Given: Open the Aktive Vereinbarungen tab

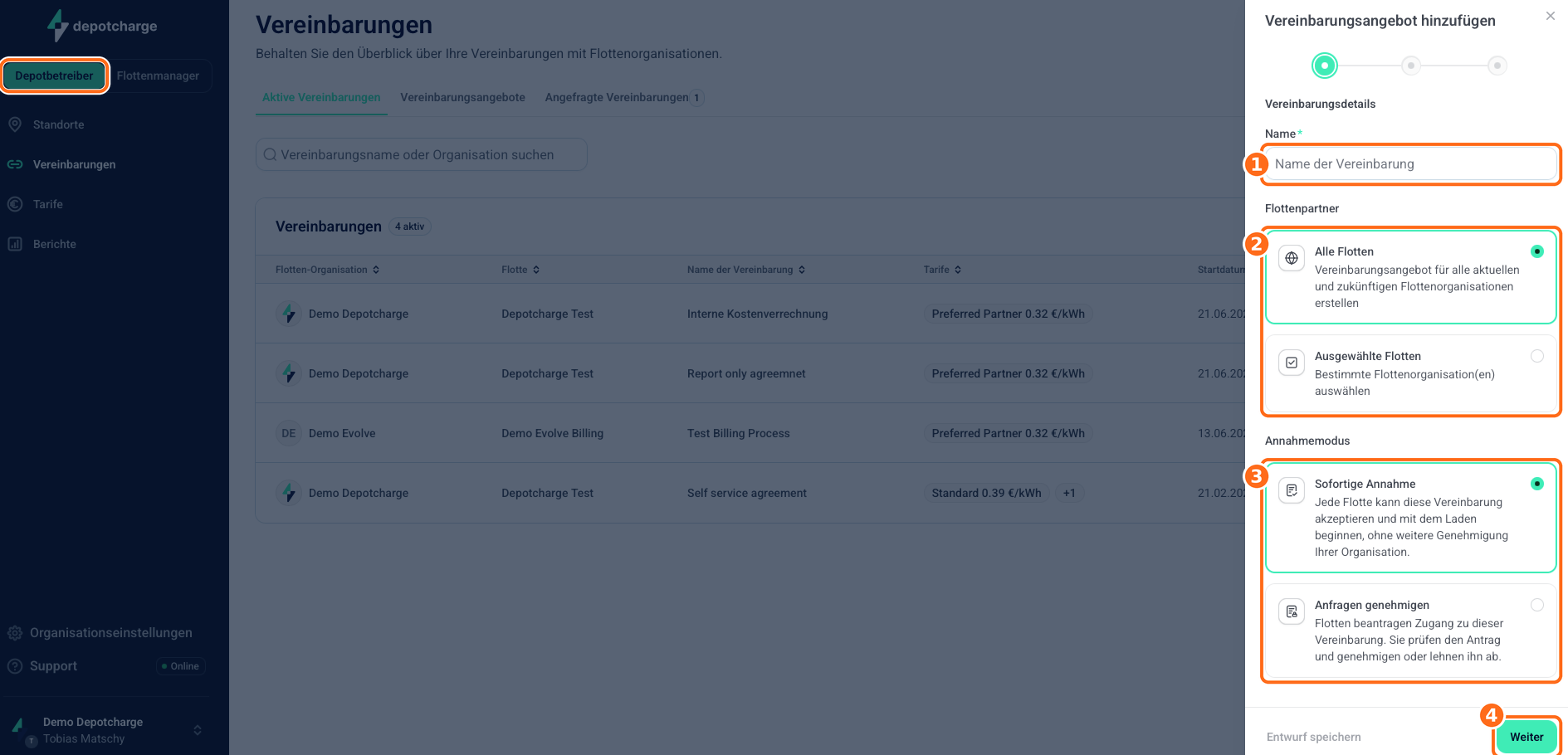Looking at the screenshot, I should pos(321,97).
